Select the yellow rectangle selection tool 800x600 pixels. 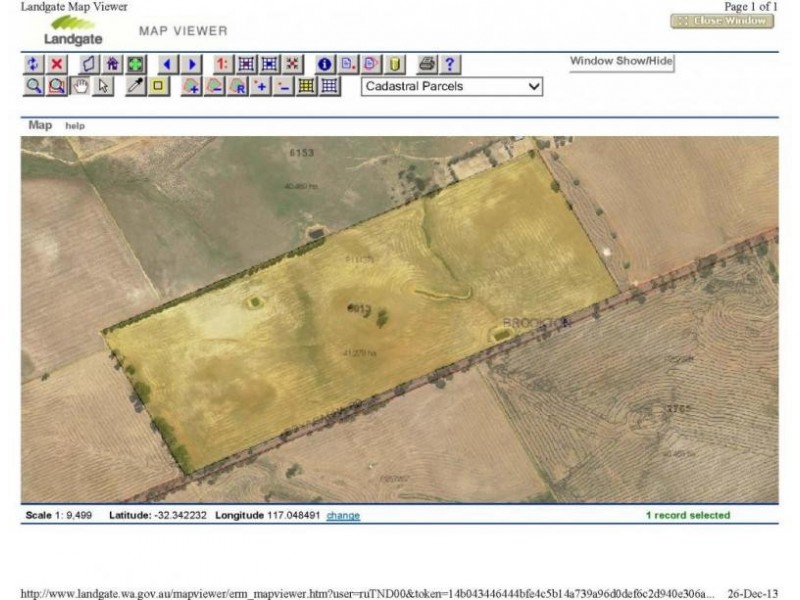(159, 86)
